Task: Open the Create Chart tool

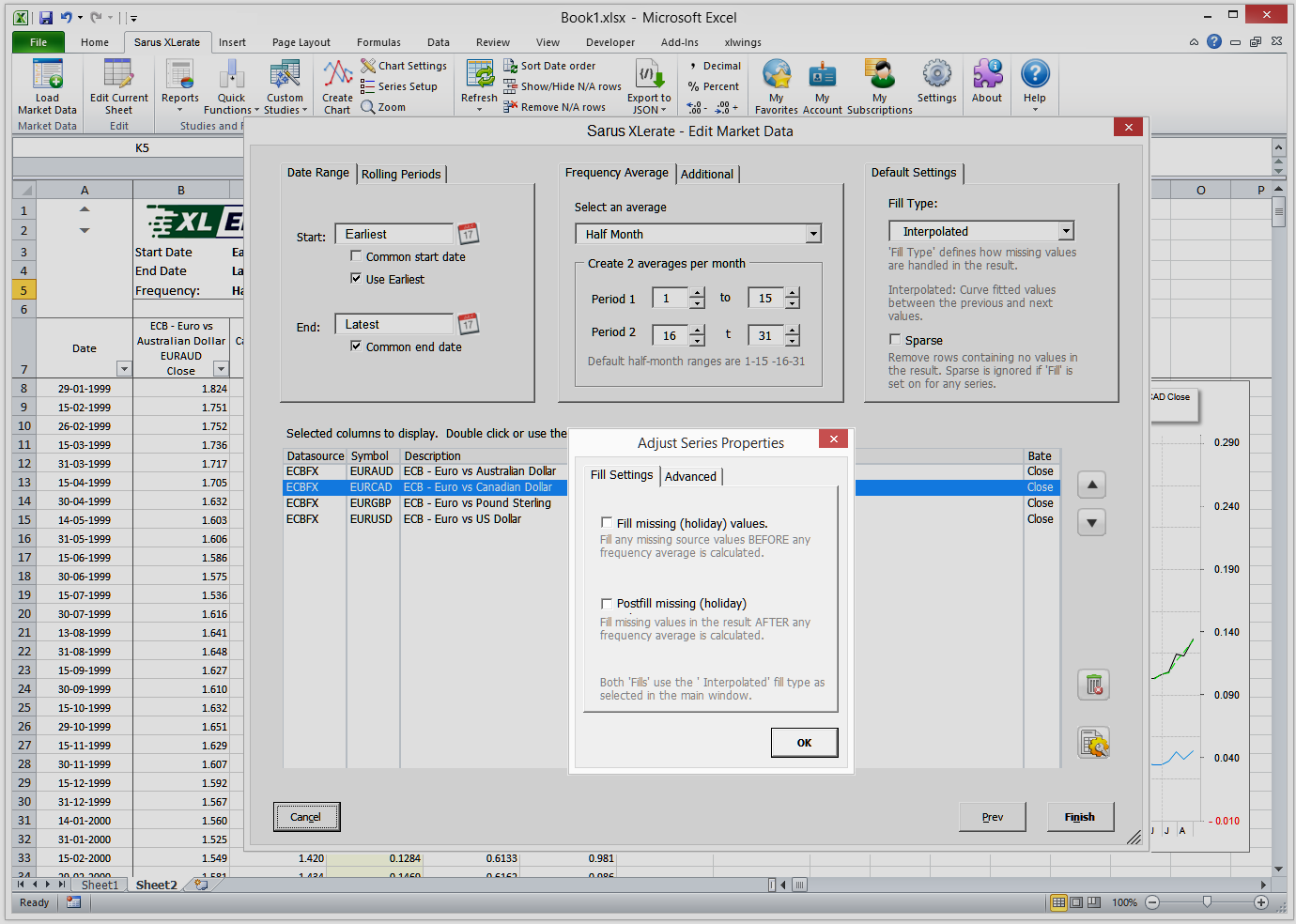Action: (337, 75)
